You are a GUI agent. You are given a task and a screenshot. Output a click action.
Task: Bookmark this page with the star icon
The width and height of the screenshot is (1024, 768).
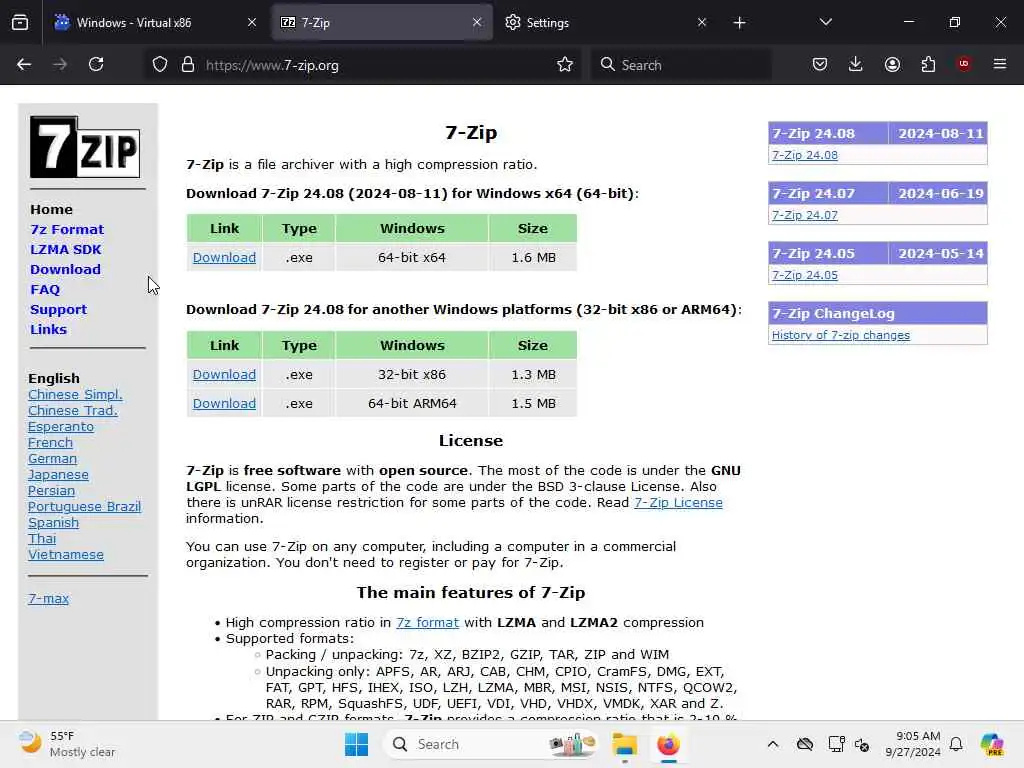pyautogui.click(x=565, y=65)
